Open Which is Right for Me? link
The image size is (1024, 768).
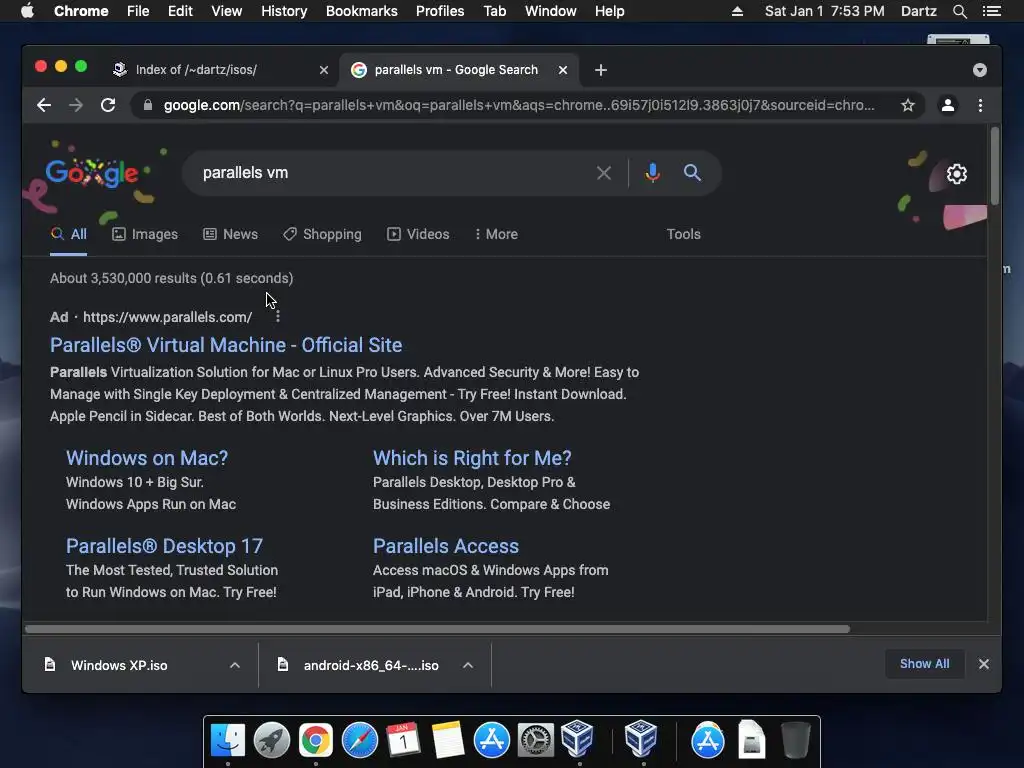tap(472, 458)
